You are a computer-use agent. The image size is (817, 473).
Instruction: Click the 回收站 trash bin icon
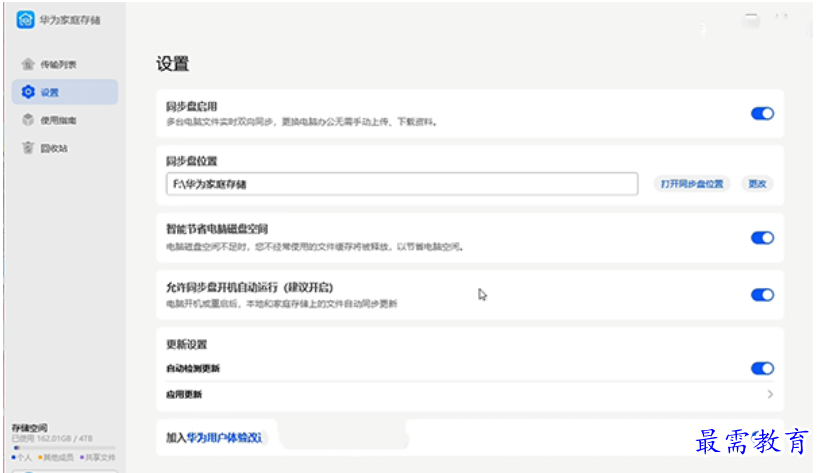tap(28, 148)
